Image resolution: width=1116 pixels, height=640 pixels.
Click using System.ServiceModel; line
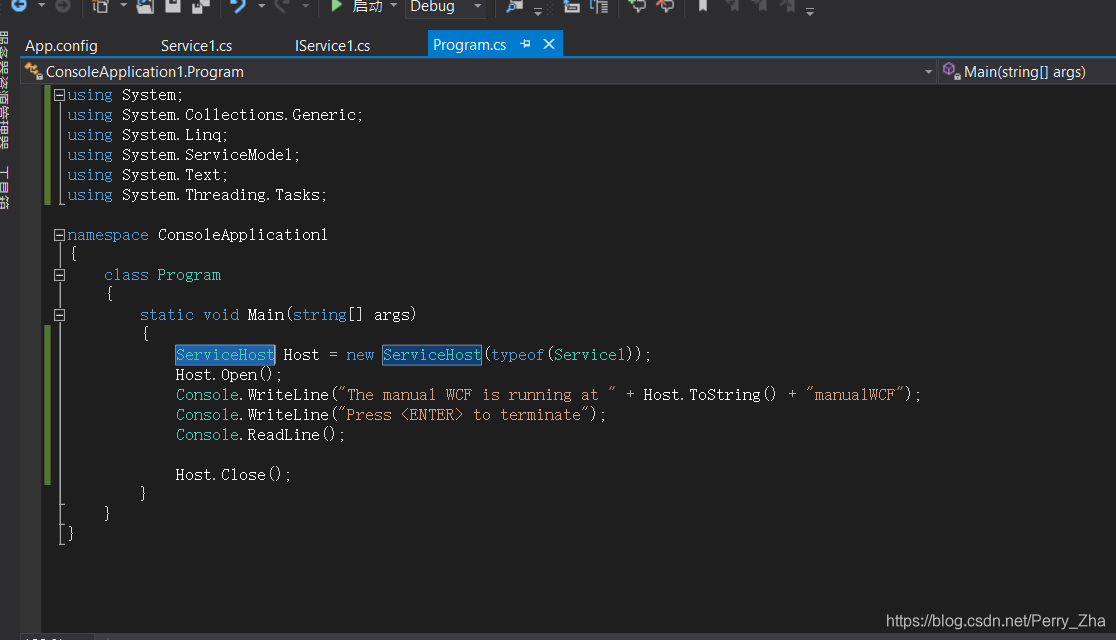click(x=184, y=155)
